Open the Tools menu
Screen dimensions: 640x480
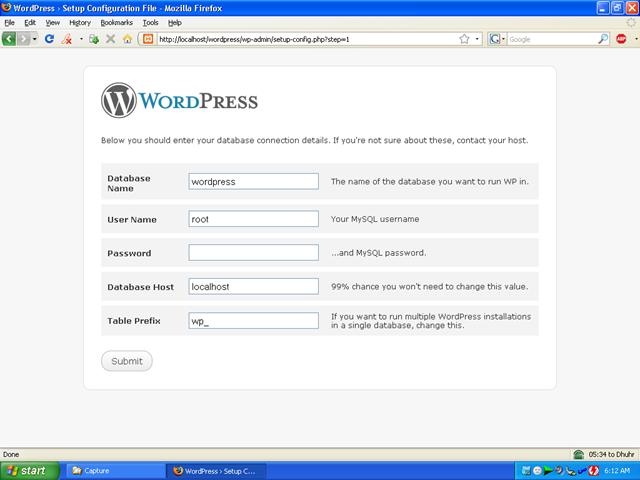tap(150, 23)
